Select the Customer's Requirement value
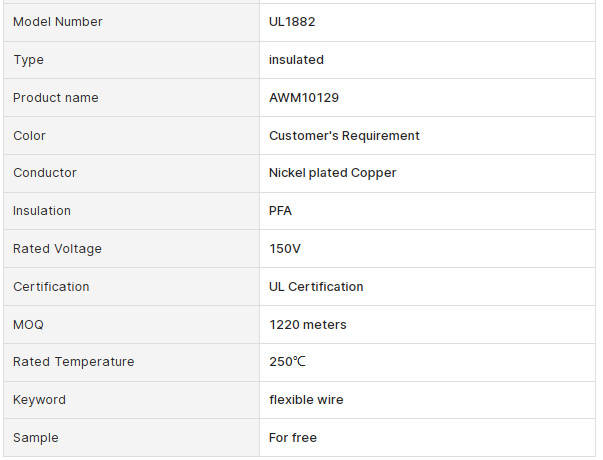The height and width of the screenshot is (460, 603). (344, 136)
